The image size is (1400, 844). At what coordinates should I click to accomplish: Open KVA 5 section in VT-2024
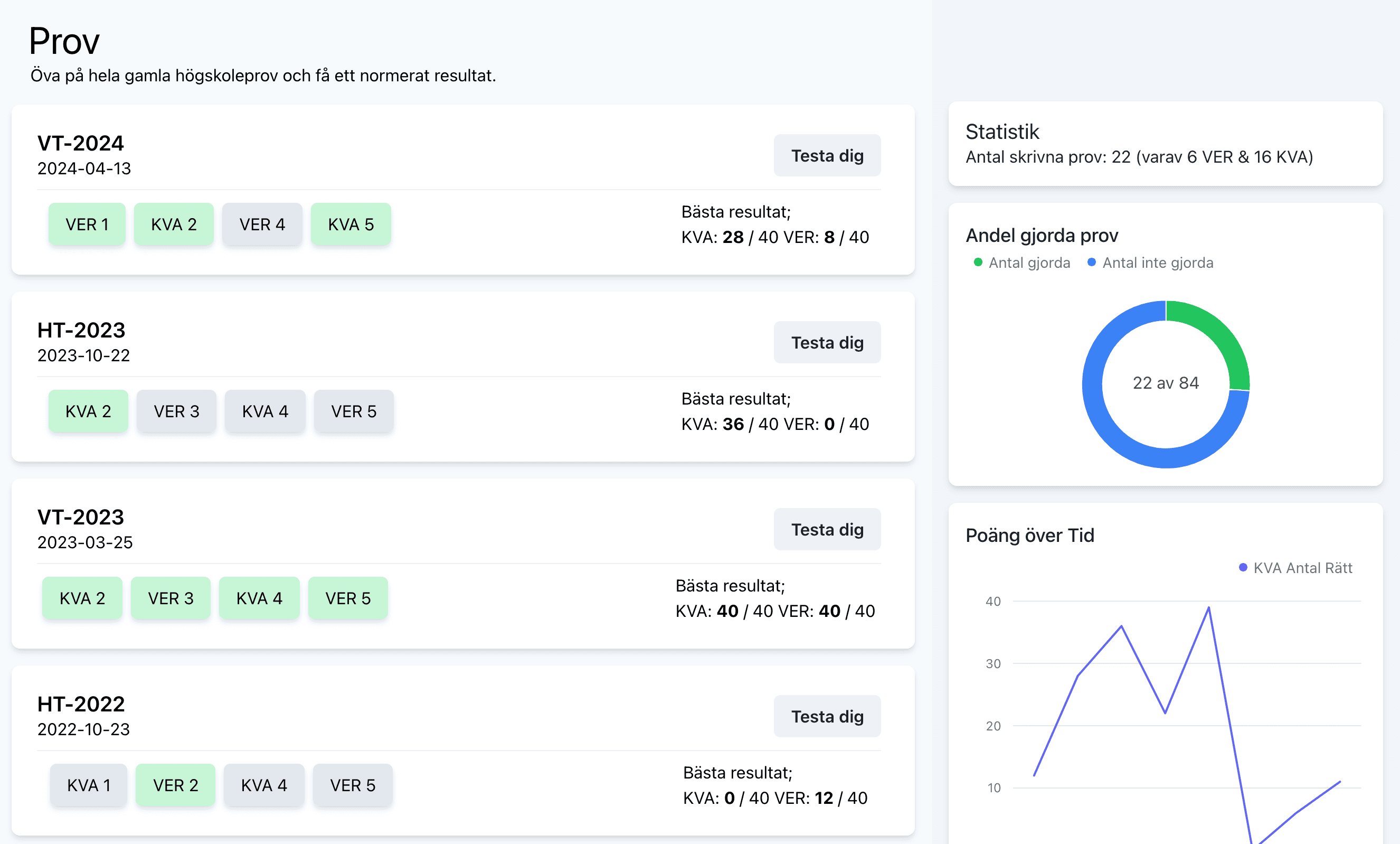(x=351, y=224)
